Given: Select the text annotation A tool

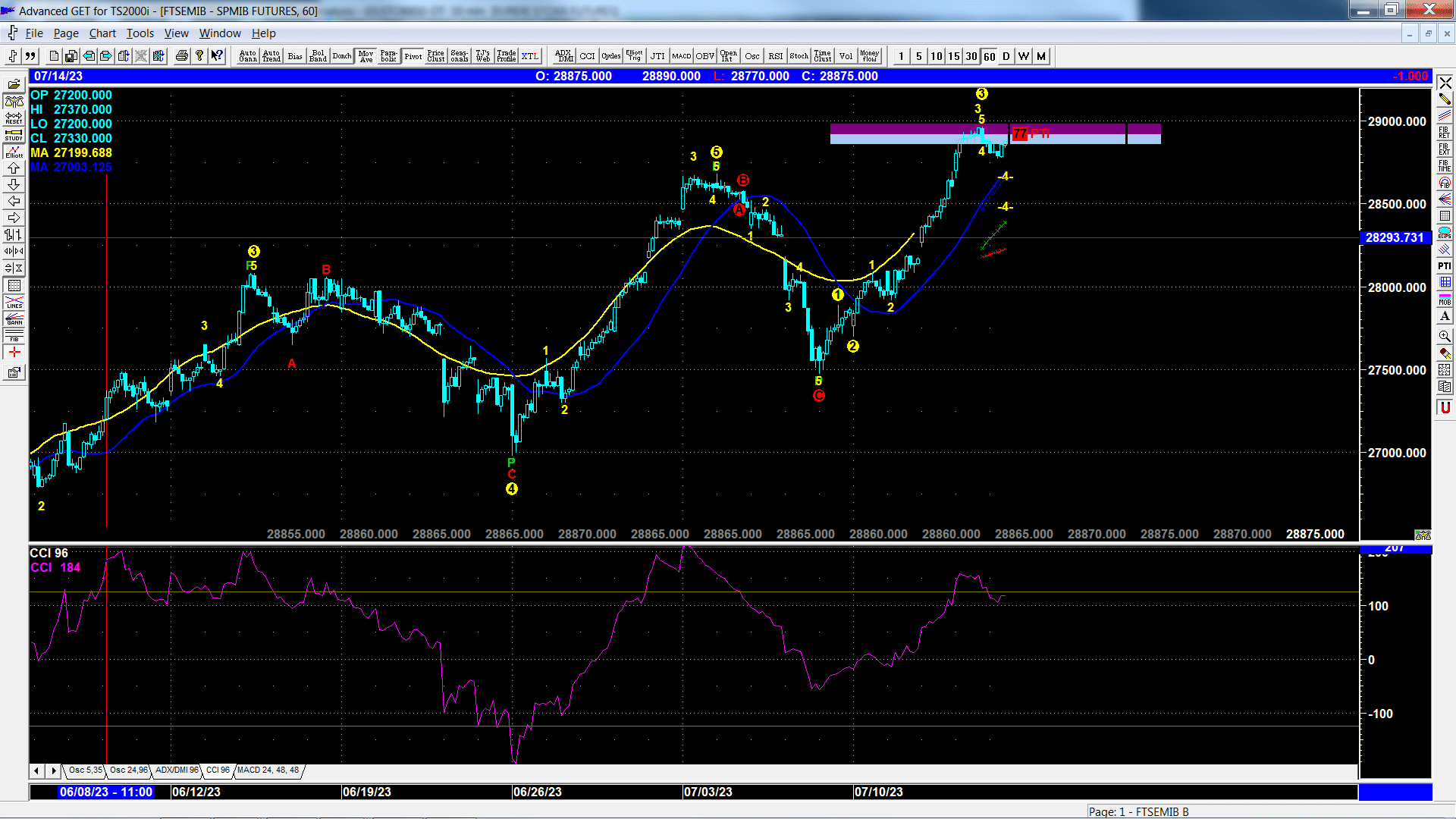Looking at the screenshot, I should [1445, 316].
